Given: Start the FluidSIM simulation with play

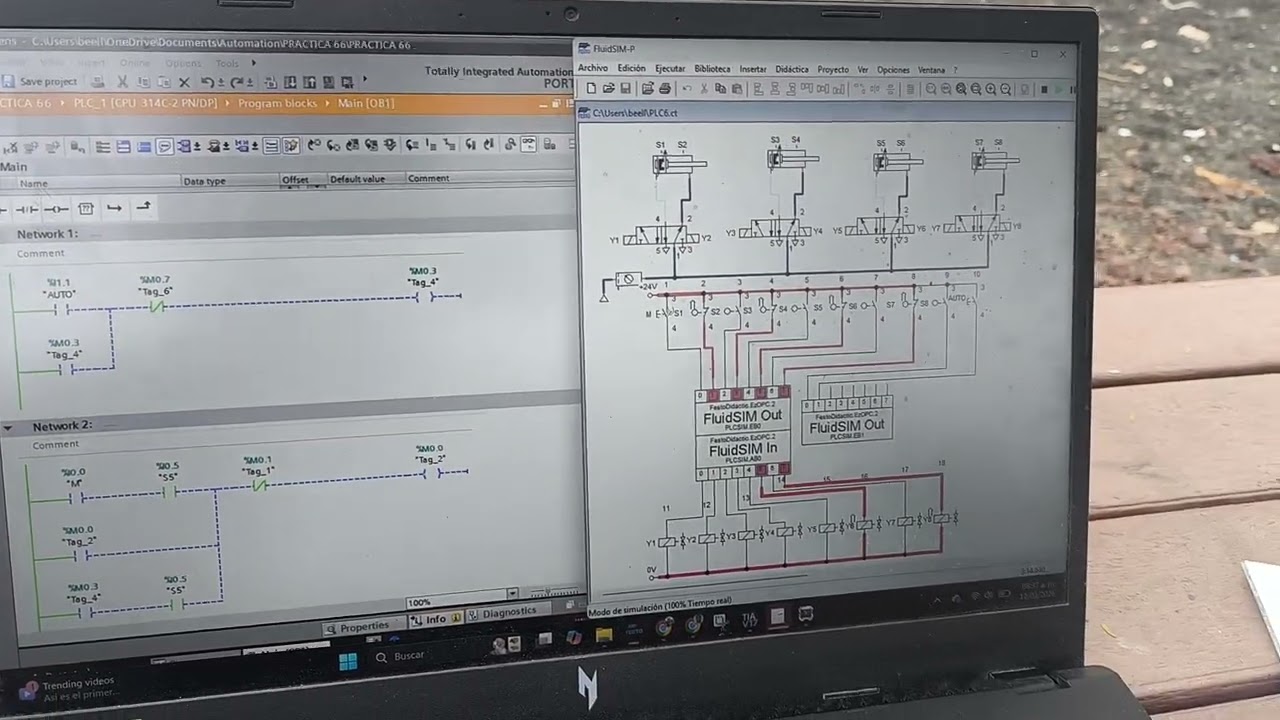Looking at the screenshot, I should point(1060,90).
